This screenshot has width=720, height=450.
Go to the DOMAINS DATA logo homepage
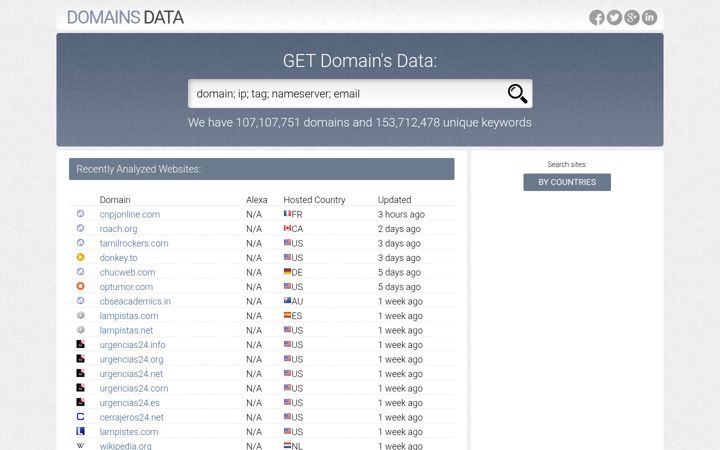point(125,17)
